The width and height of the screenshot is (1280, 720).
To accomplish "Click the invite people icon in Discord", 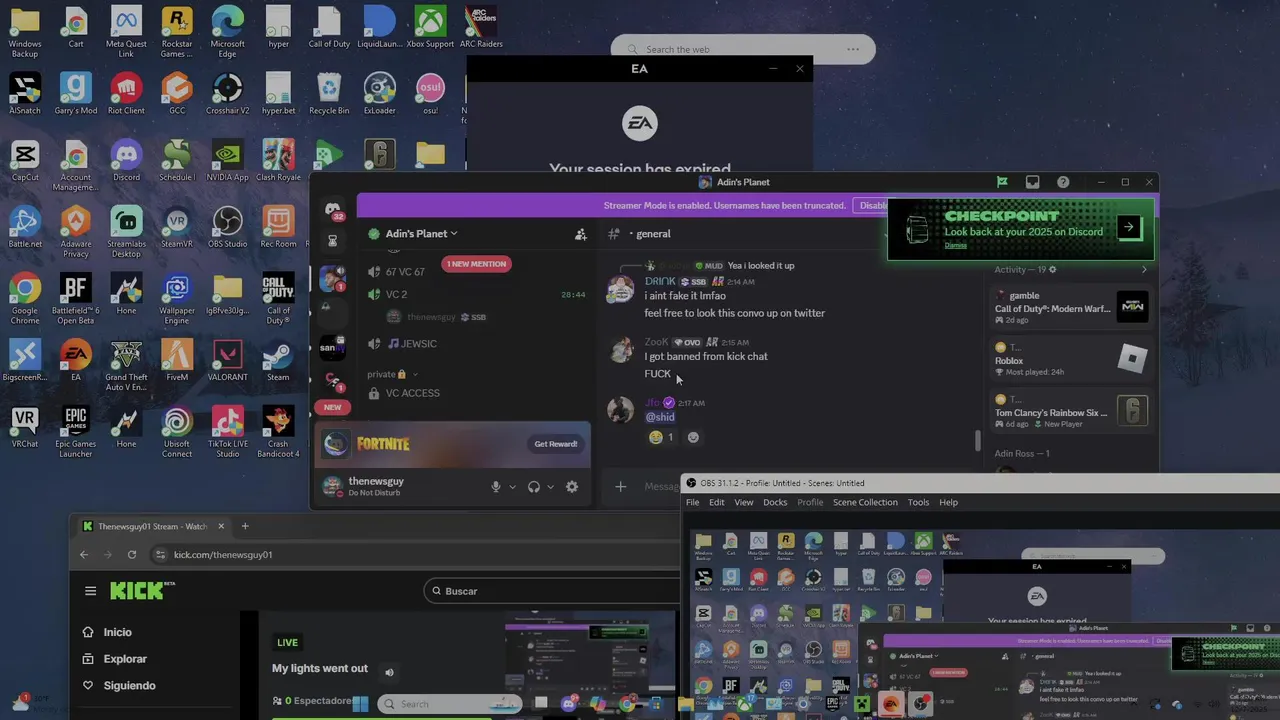I will 581,234.
